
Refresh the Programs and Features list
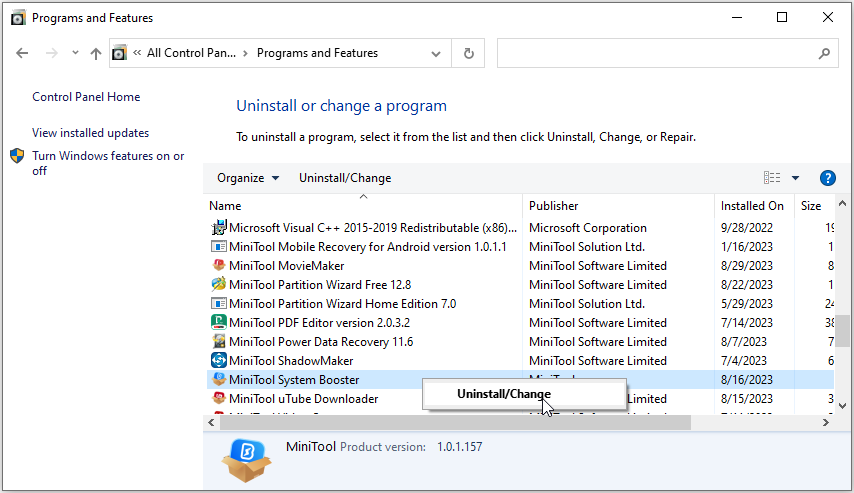point(468,53)
